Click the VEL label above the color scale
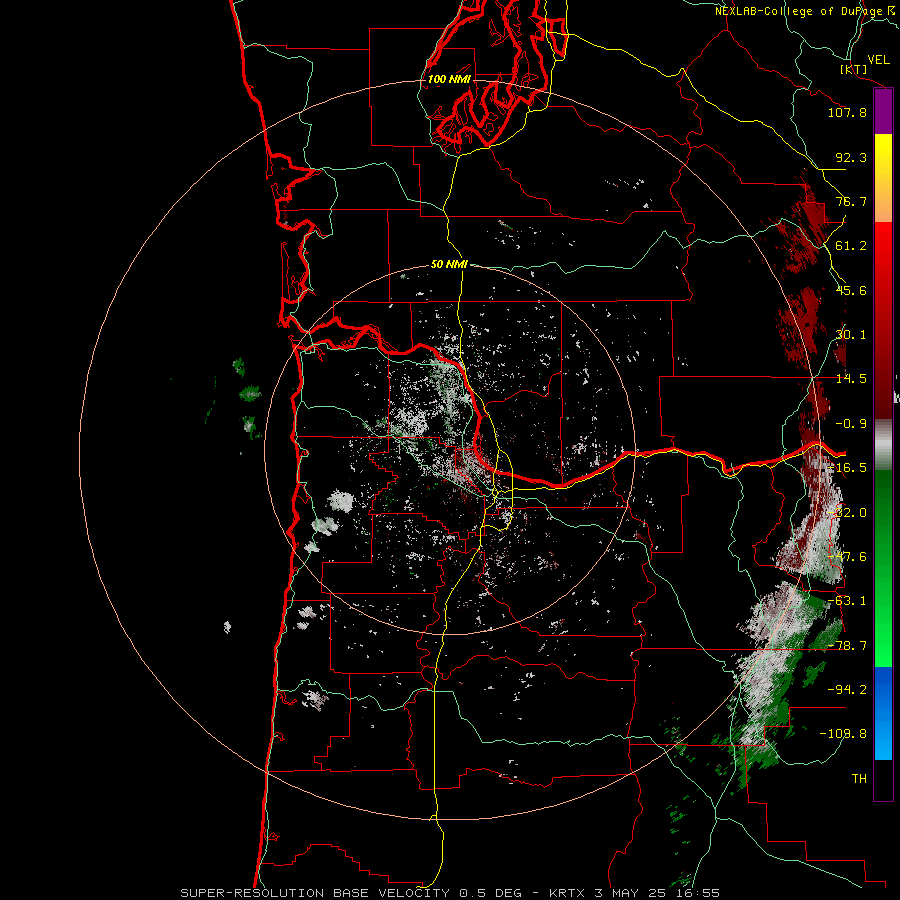The height and width of the screenshot is (900, 900). pyautogui.click(x=878, y=60)
